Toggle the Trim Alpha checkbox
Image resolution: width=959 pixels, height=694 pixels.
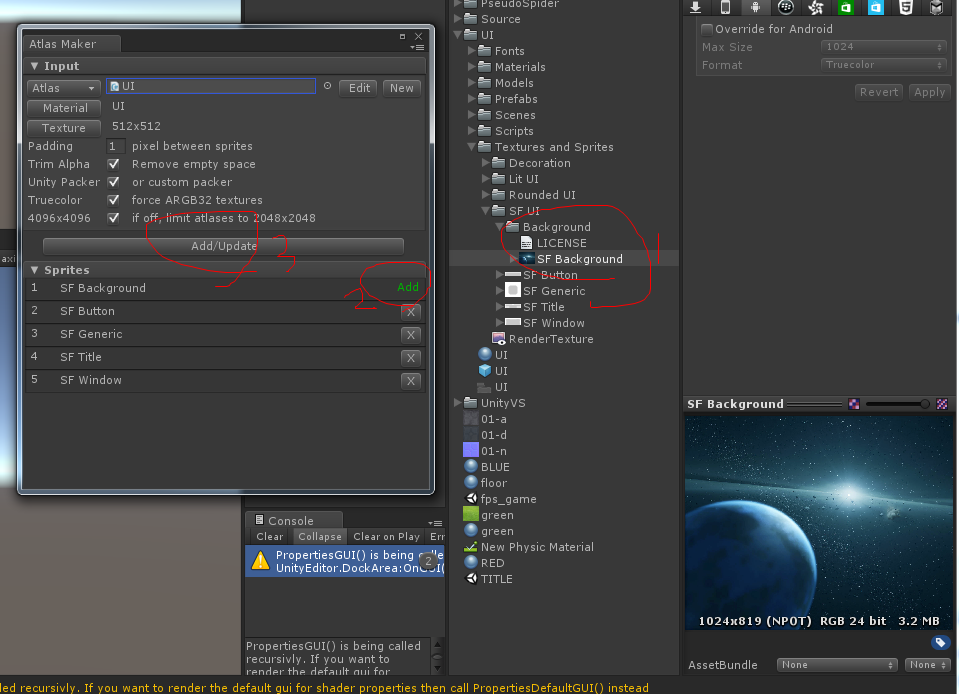tap(113, 164)
